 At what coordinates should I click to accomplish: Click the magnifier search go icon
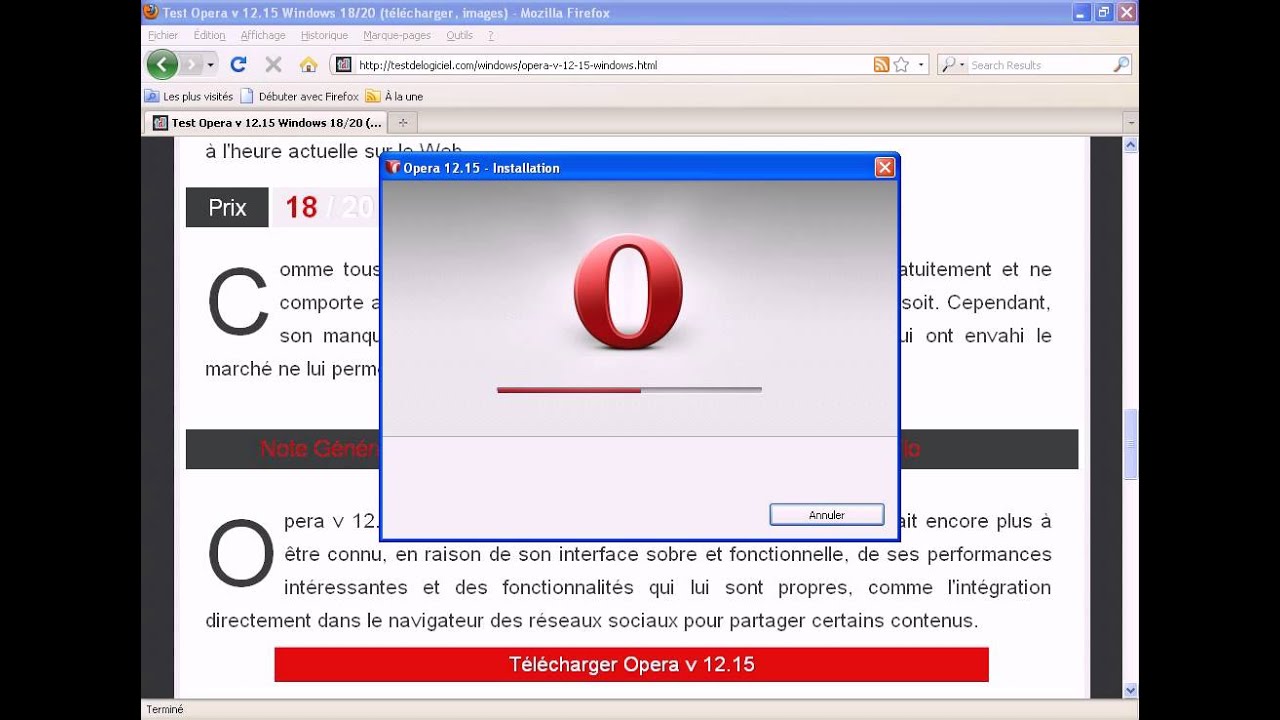pyautogui.click(x=1121, y=65)
